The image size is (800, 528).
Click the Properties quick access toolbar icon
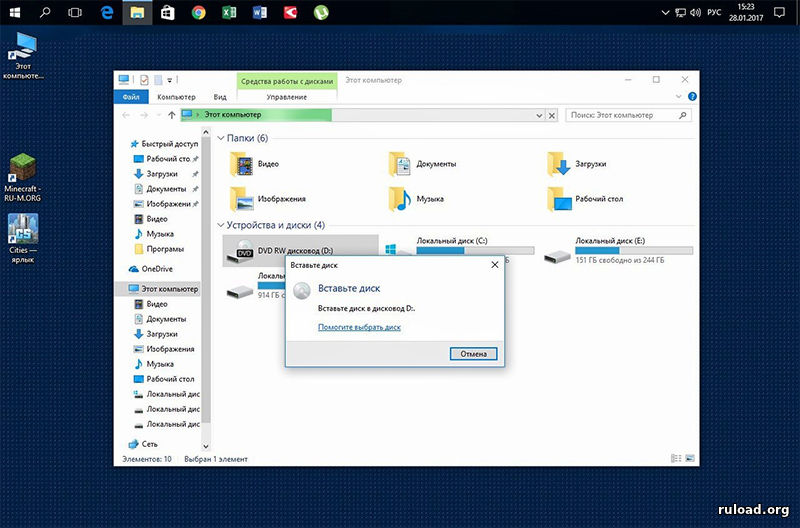coord(144,80)
